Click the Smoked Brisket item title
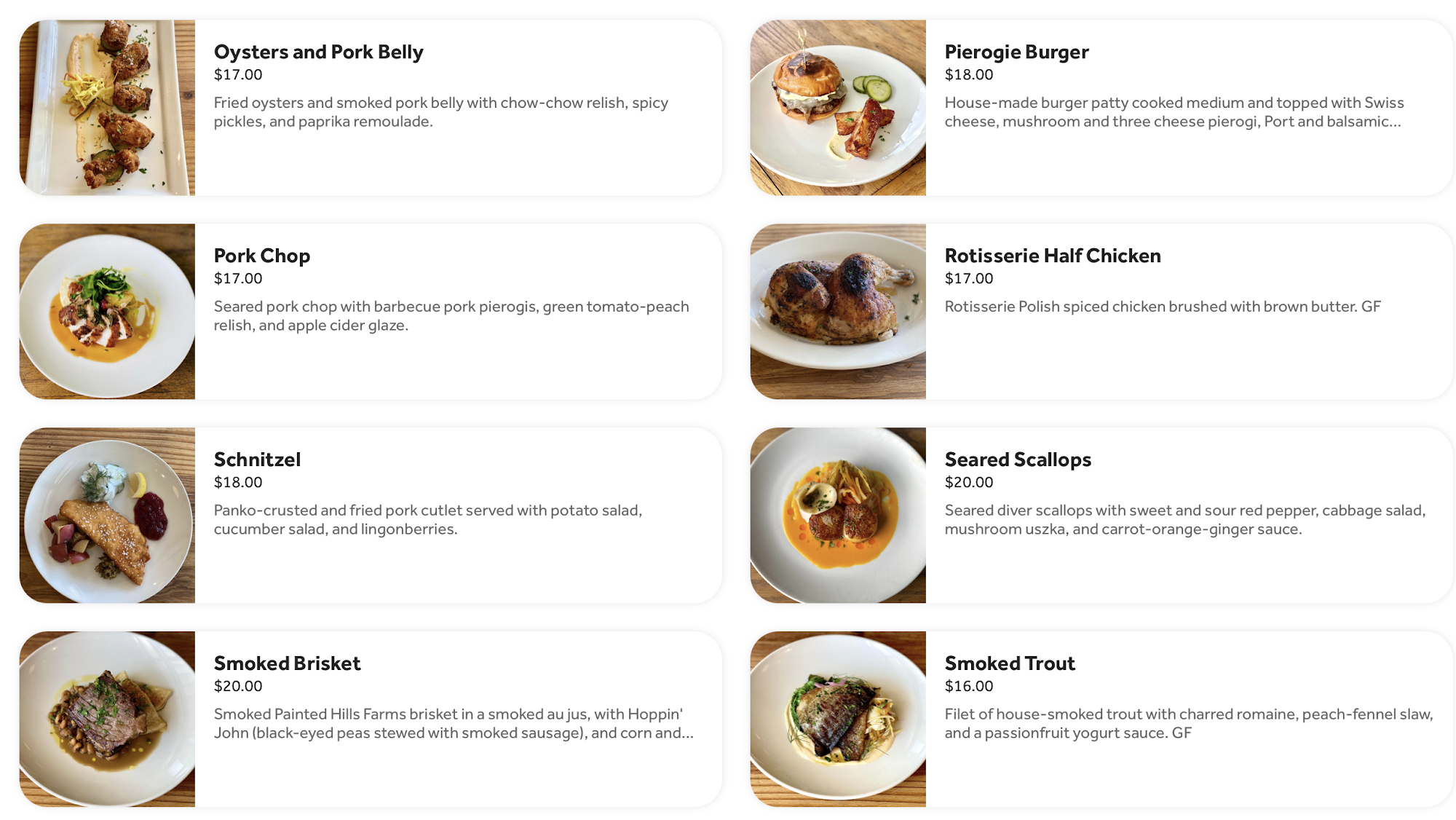This screenshot has width=1456, height=820. (287, 664)
